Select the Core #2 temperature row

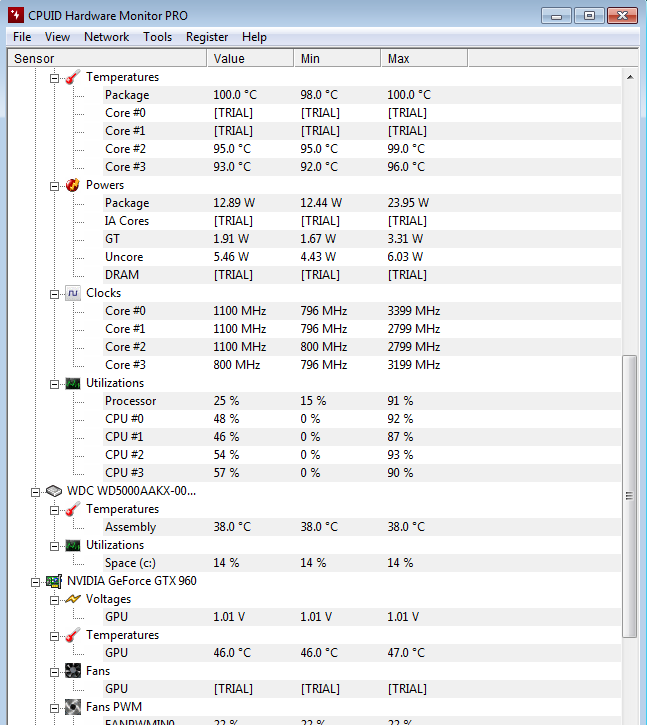coord(361,149)
